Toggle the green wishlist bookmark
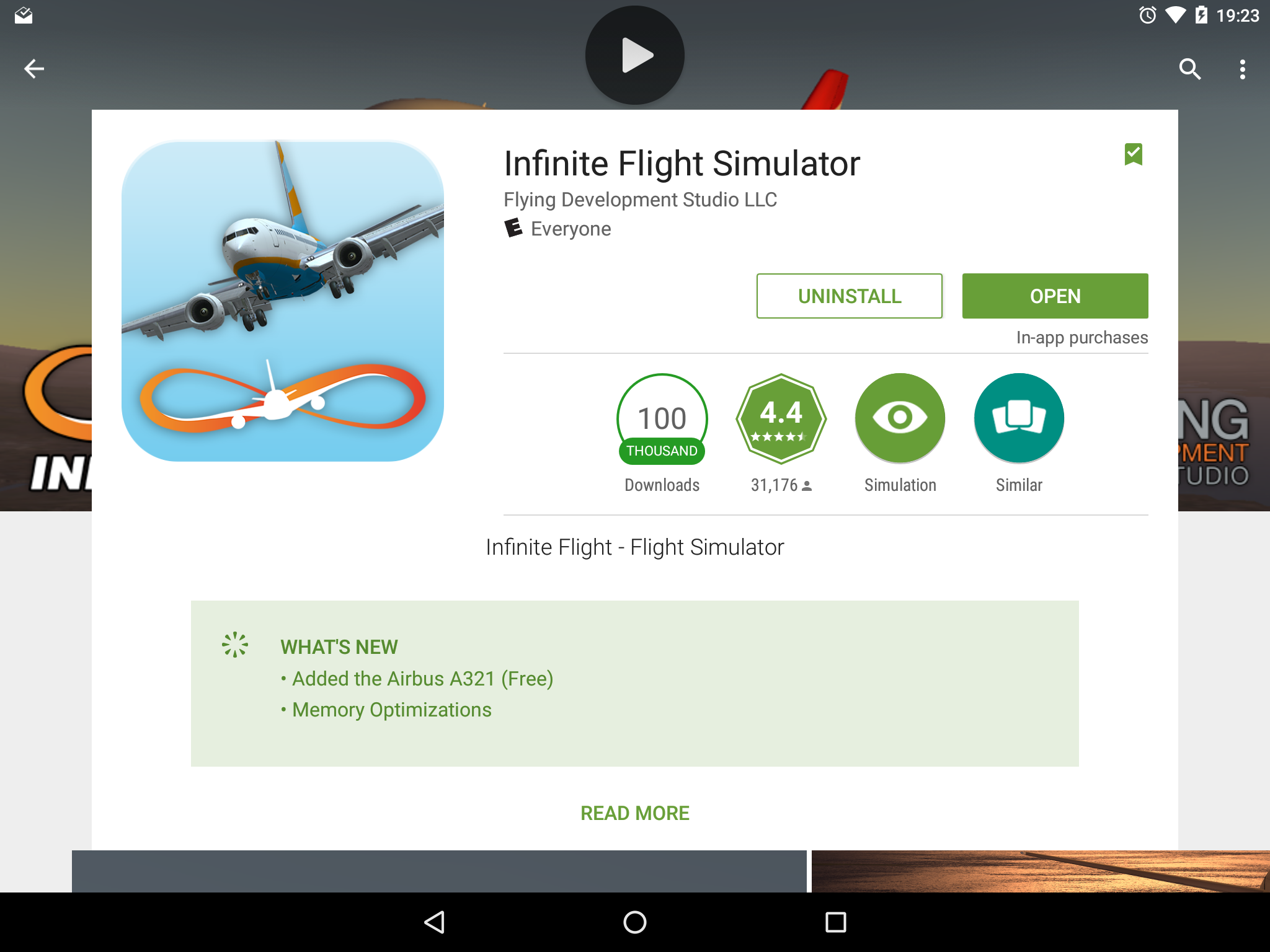Screen dimensions: 1270x952 tap(1134, 154)
